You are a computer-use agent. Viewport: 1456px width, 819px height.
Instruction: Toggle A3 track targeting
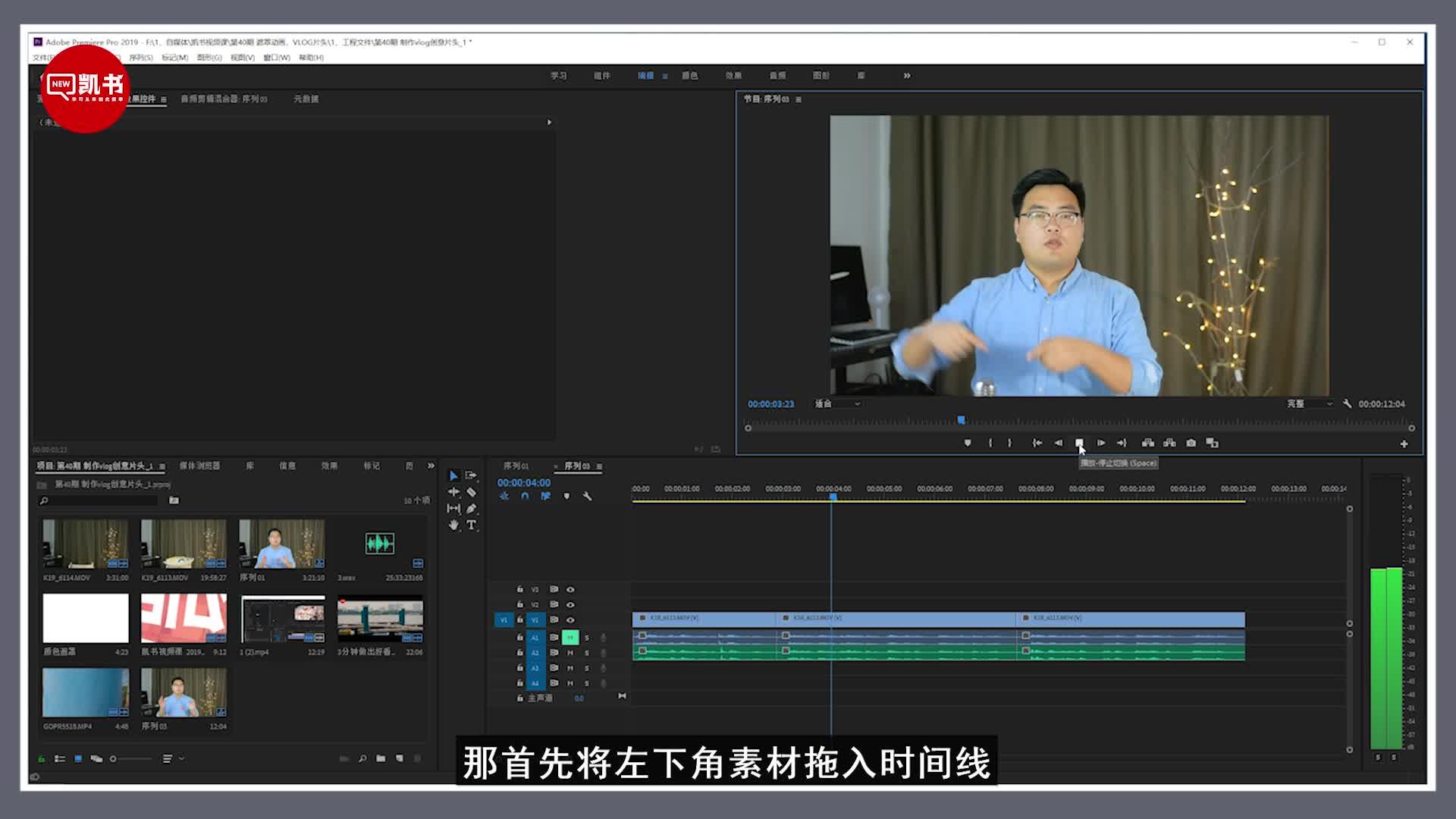click(x=535, y=668)
